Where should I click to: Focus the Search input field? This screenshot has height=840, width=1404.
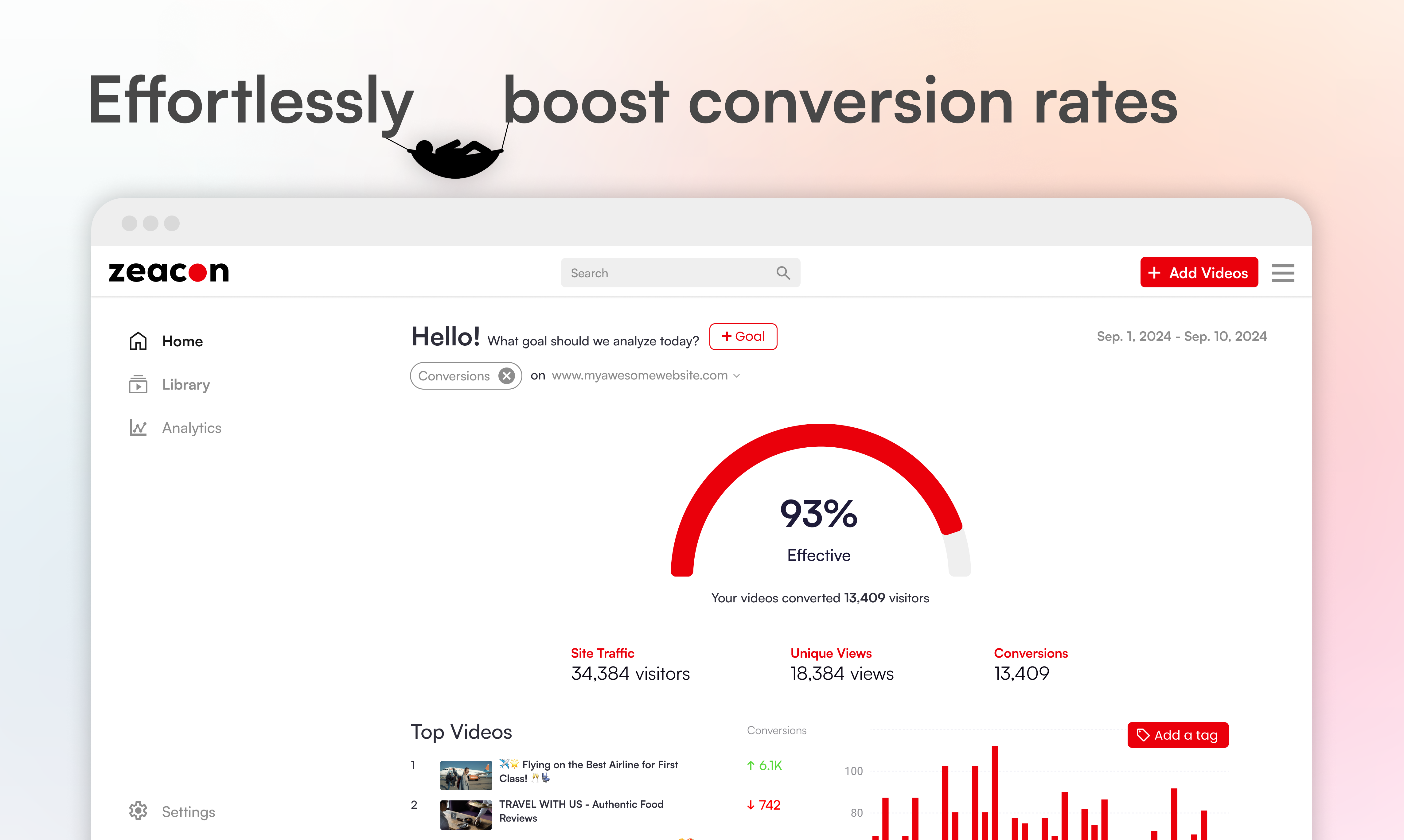point(668,273)
